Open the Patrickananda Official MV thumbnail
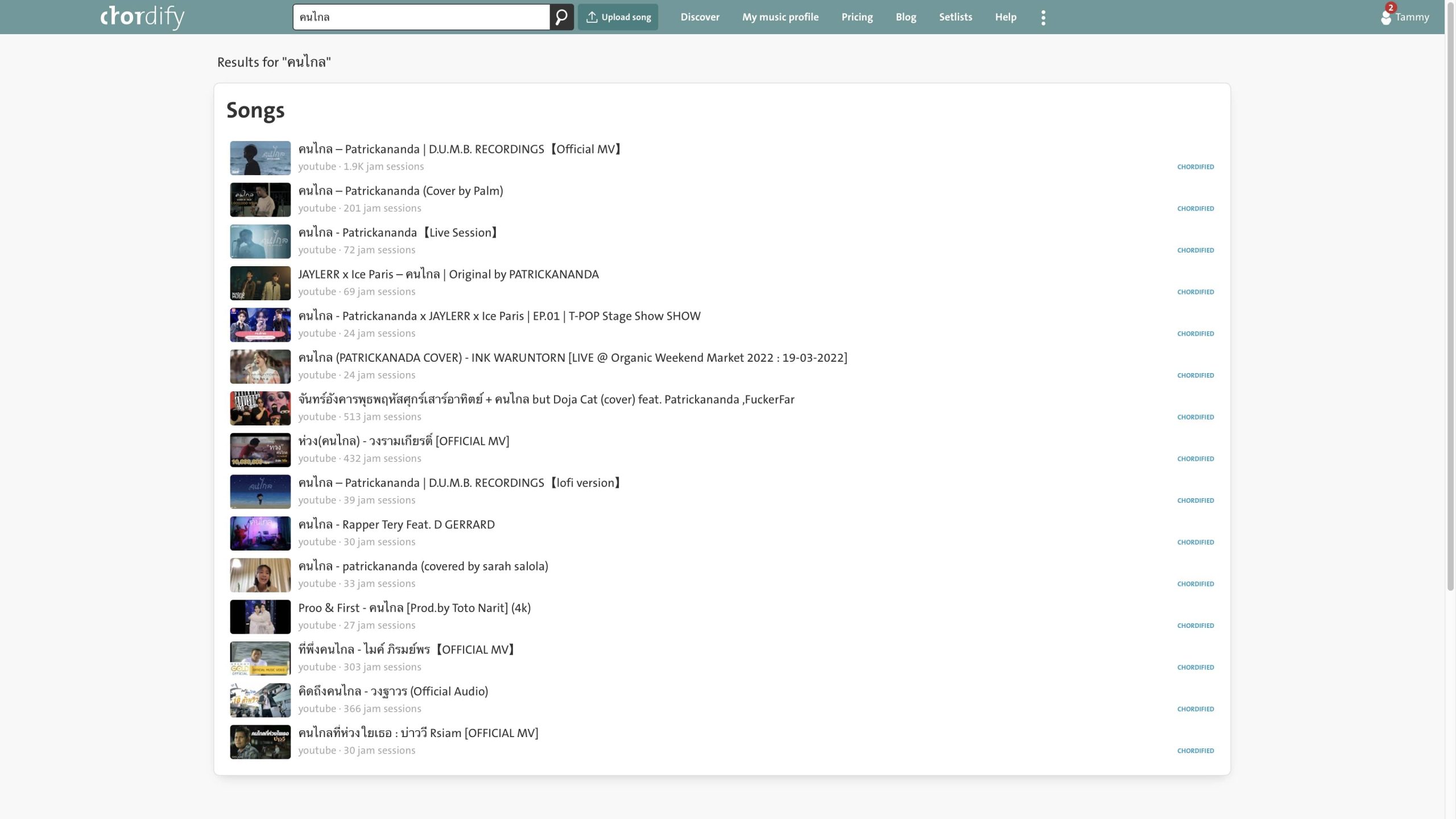 pyautogui.click(x=260, y=158)
